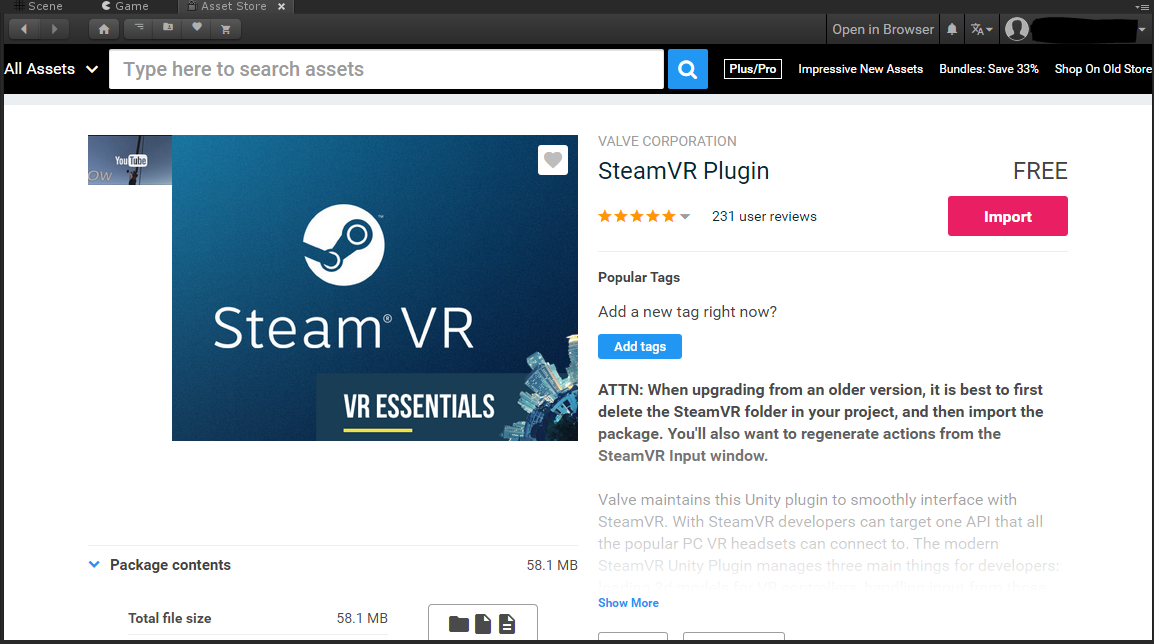Add SteamVR Plugin to favorites with heart
Screen dimensions: 1154x644
553,160
